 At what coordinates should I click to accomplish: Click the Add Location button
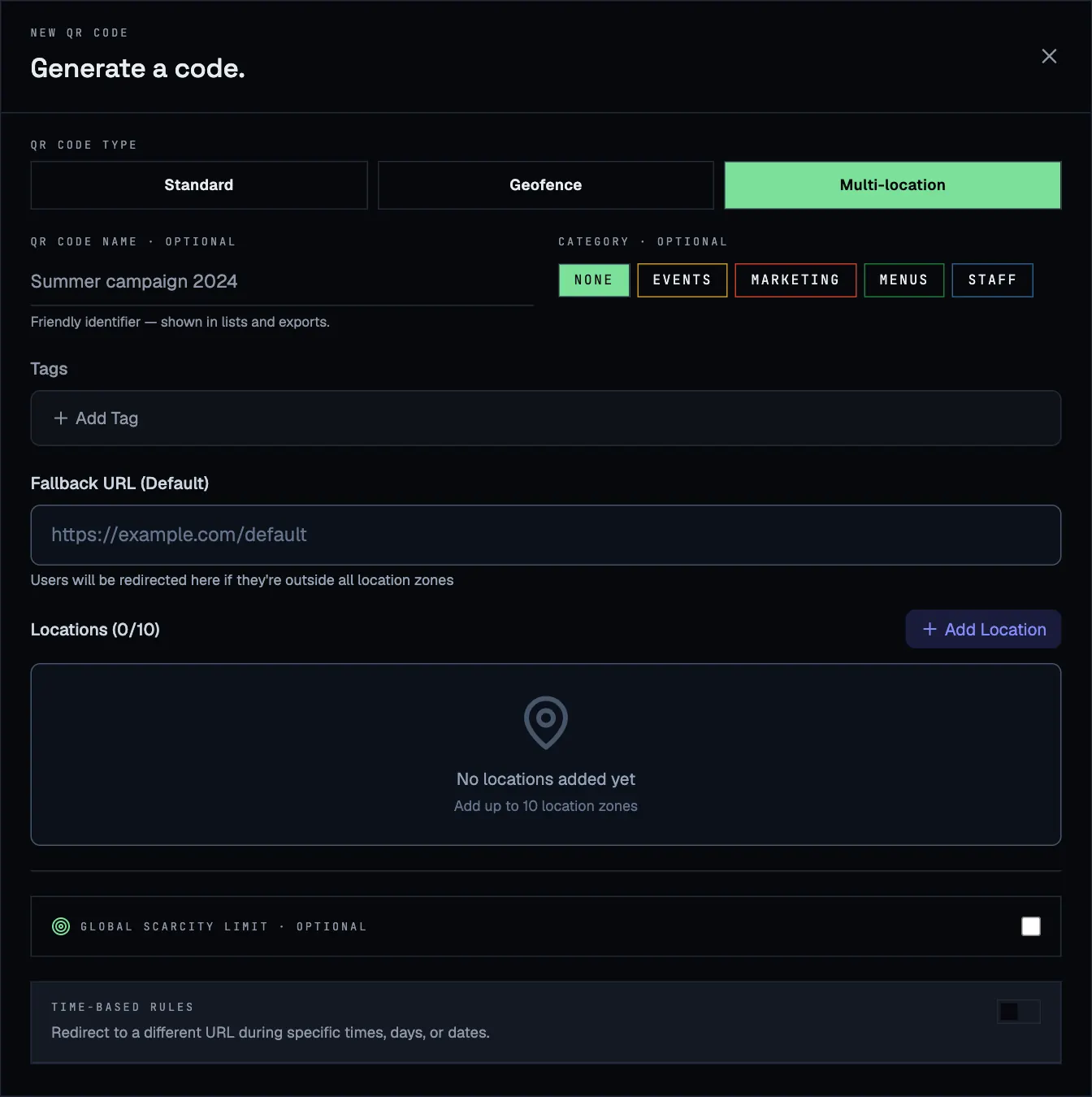pyautogui.click(x=983, y=630)
